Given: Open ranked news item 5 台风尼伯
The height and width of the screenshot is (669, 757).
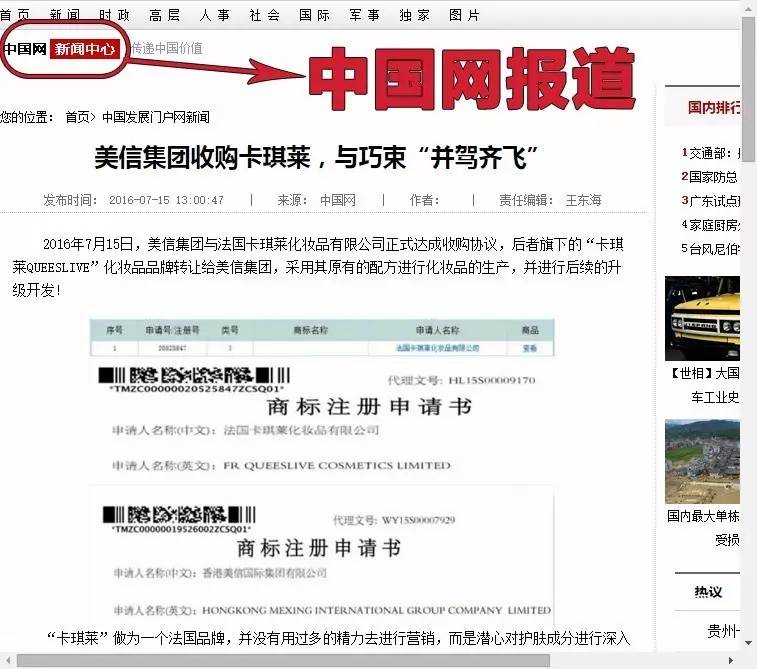Looking at the screenshot, I should pos(710,249).
